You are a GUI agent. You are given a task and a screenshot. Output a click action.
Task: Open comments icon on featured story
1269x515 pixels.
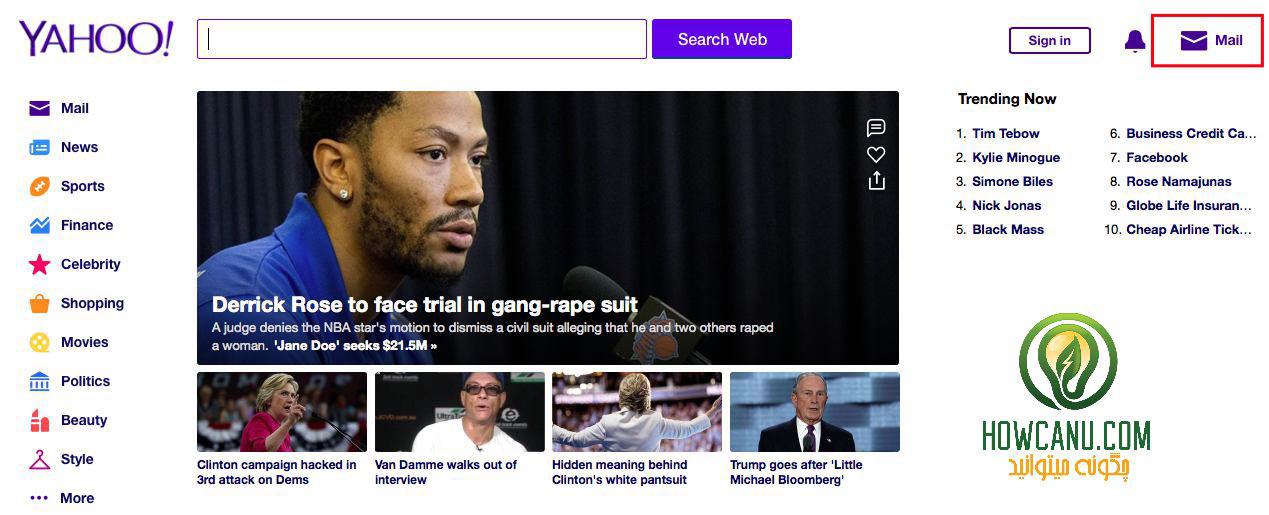pos(876,128)
